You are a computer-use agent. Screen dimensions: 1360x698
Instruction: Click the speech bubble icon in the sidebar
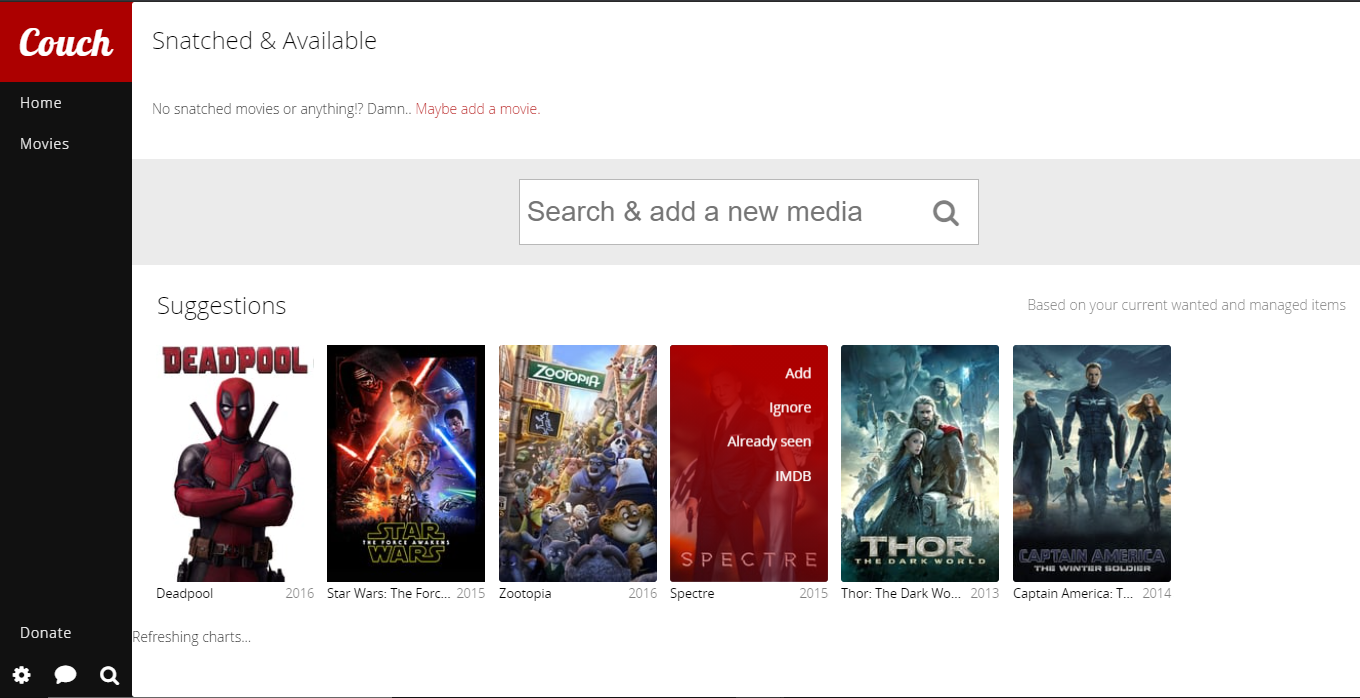coord(65,675)
